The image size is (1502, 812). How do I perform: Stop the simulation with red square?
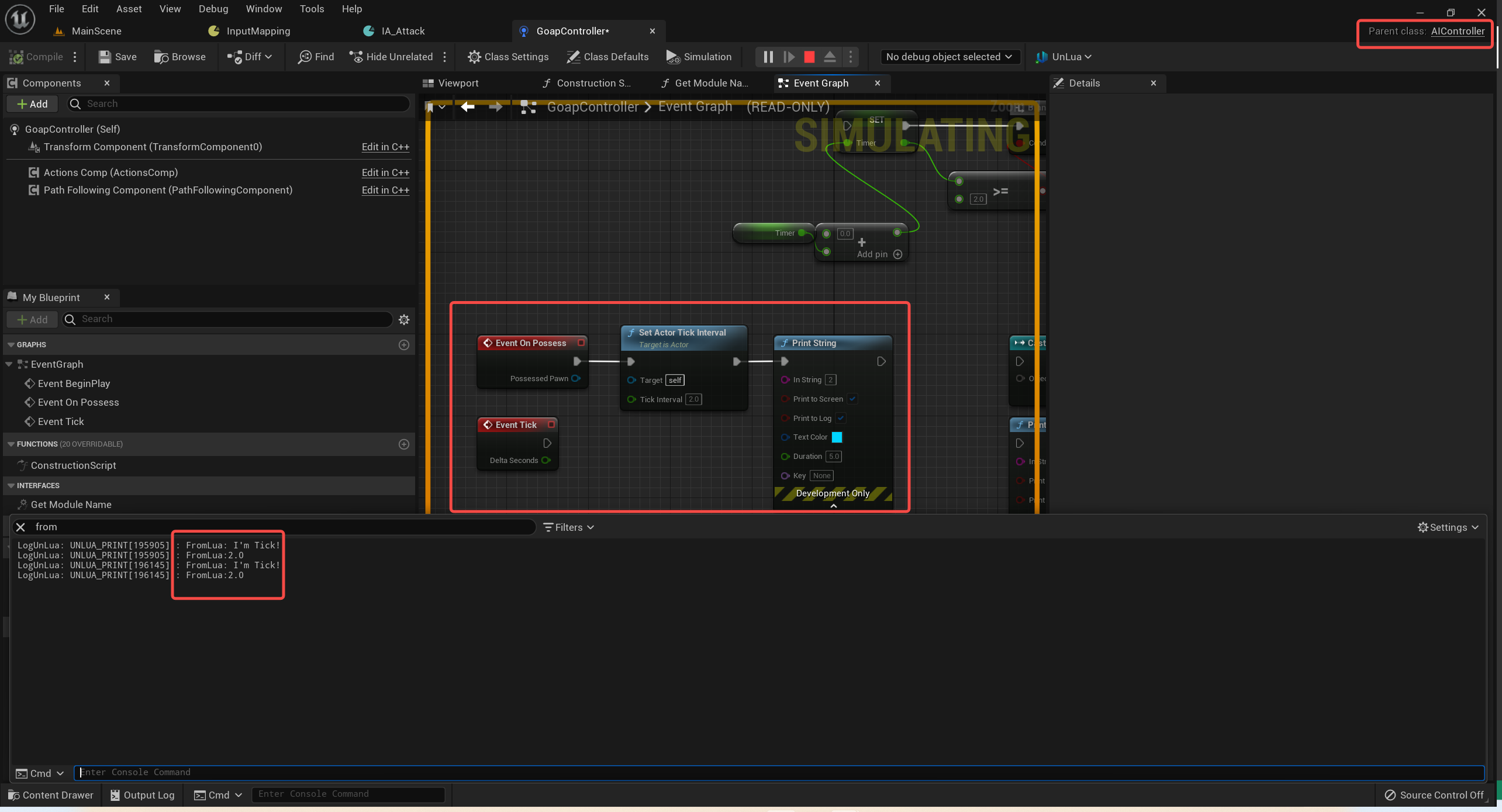(809, 57)
